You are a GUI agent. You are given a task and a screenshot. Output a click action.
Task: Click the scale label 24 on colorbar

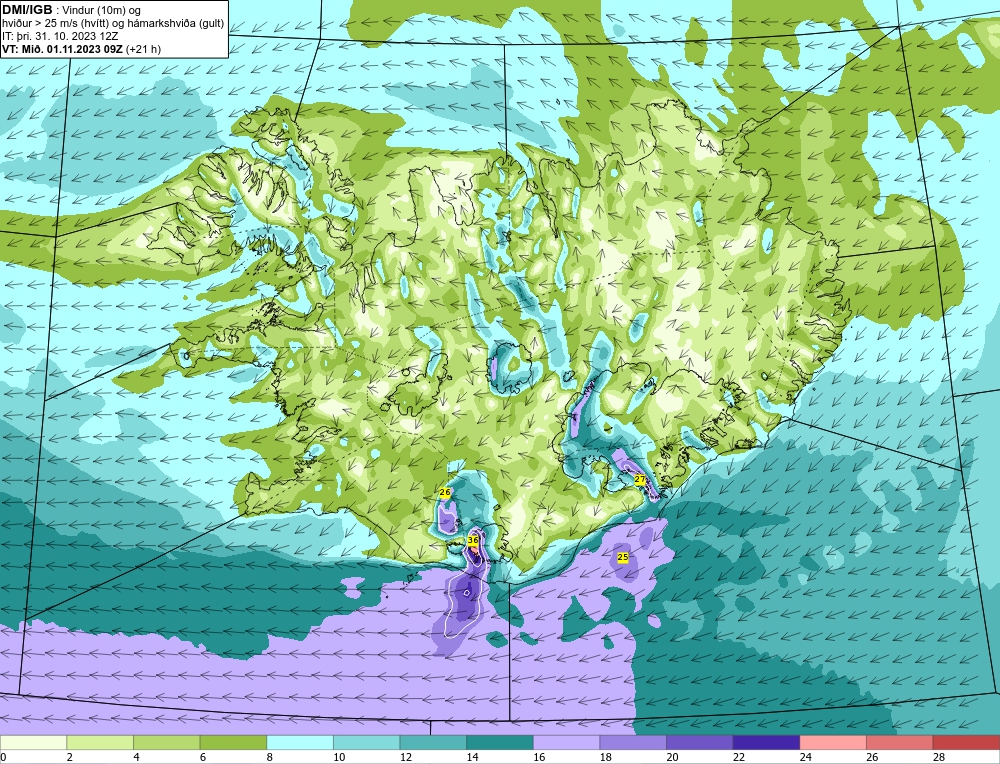point(805,757)
